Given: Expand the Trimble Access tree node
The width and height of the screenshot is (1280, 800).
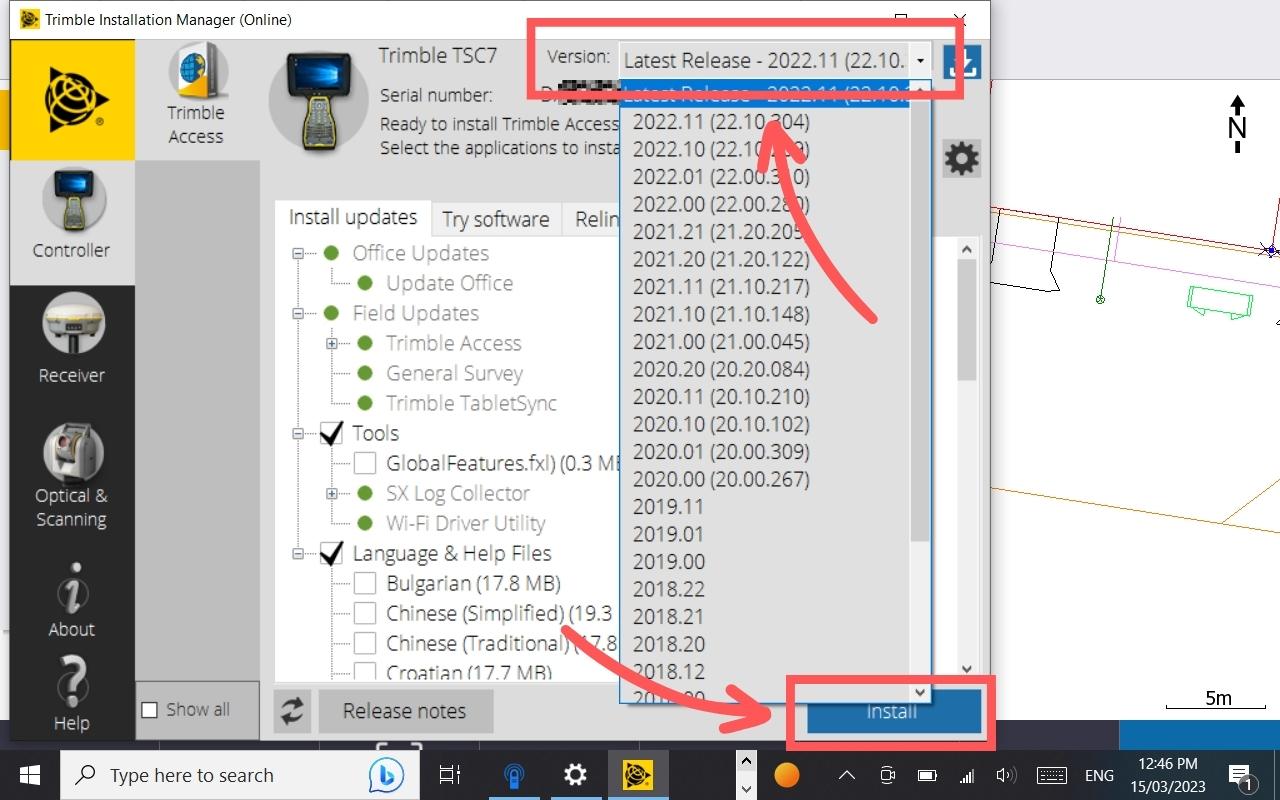Looking at the screenshot, I should [332, 344].
